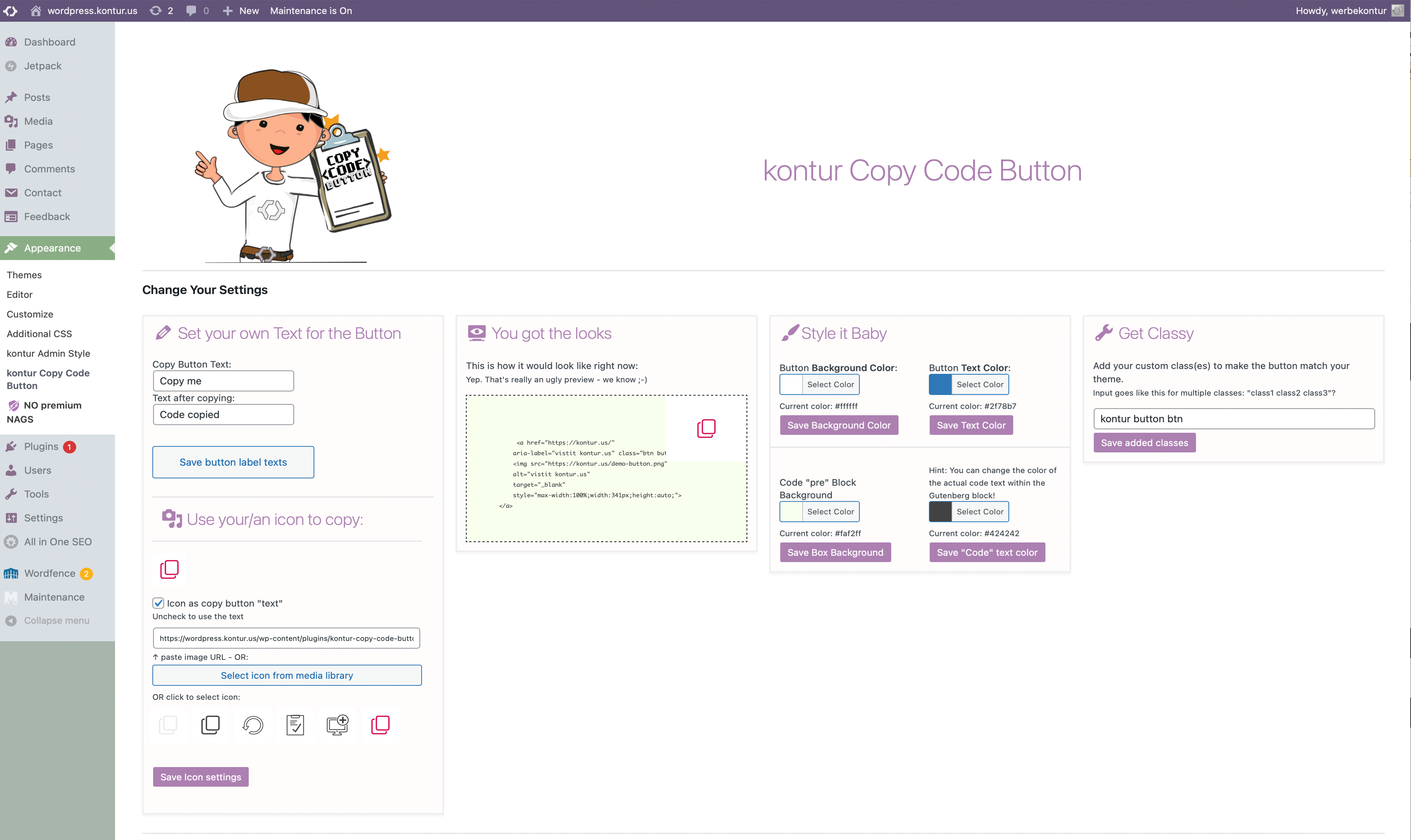Image resolution: width=1411 pixels, height=840 pixels.
Task: Click the Settings sliders icon
Action: [x=11, y=518]
